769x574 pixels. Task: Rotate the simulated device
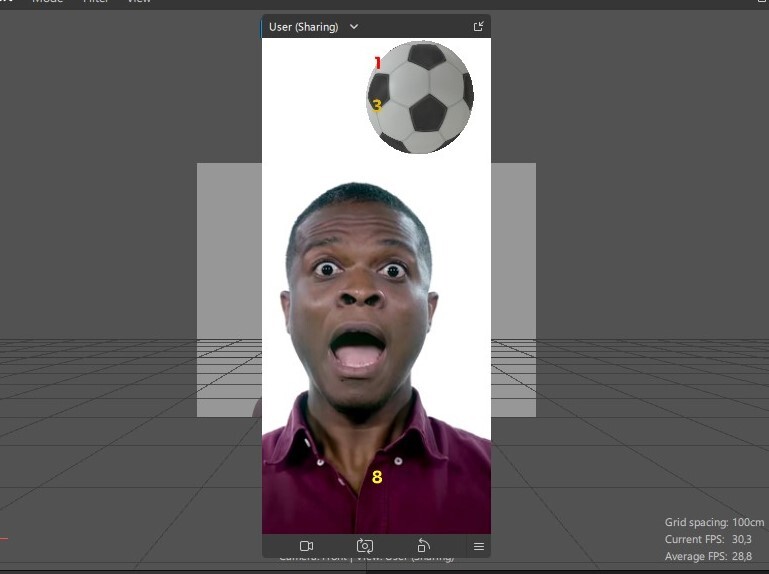click(423, 546)
